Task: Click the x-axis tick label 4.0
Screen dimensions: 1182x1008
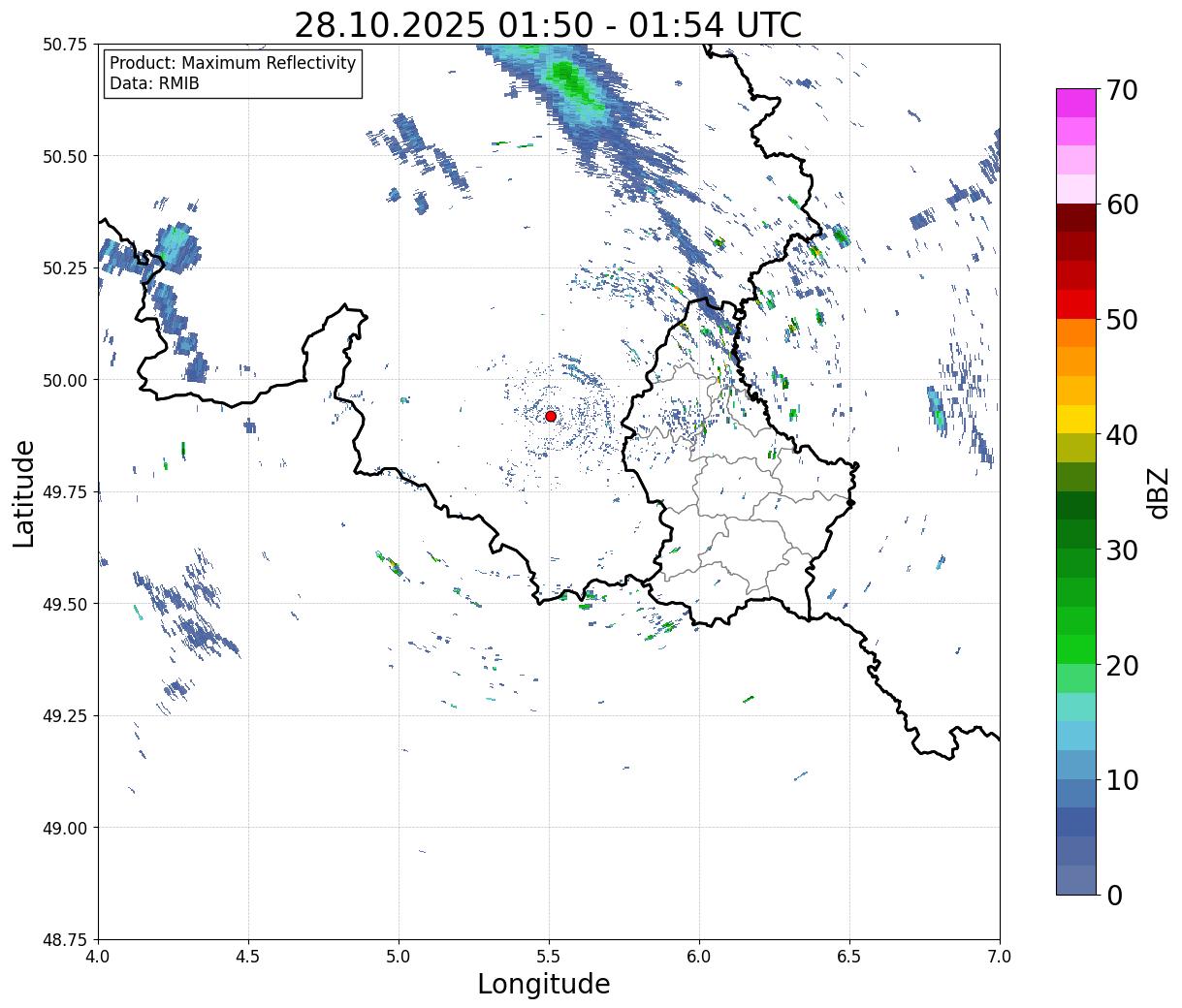Action: [98, 956]
